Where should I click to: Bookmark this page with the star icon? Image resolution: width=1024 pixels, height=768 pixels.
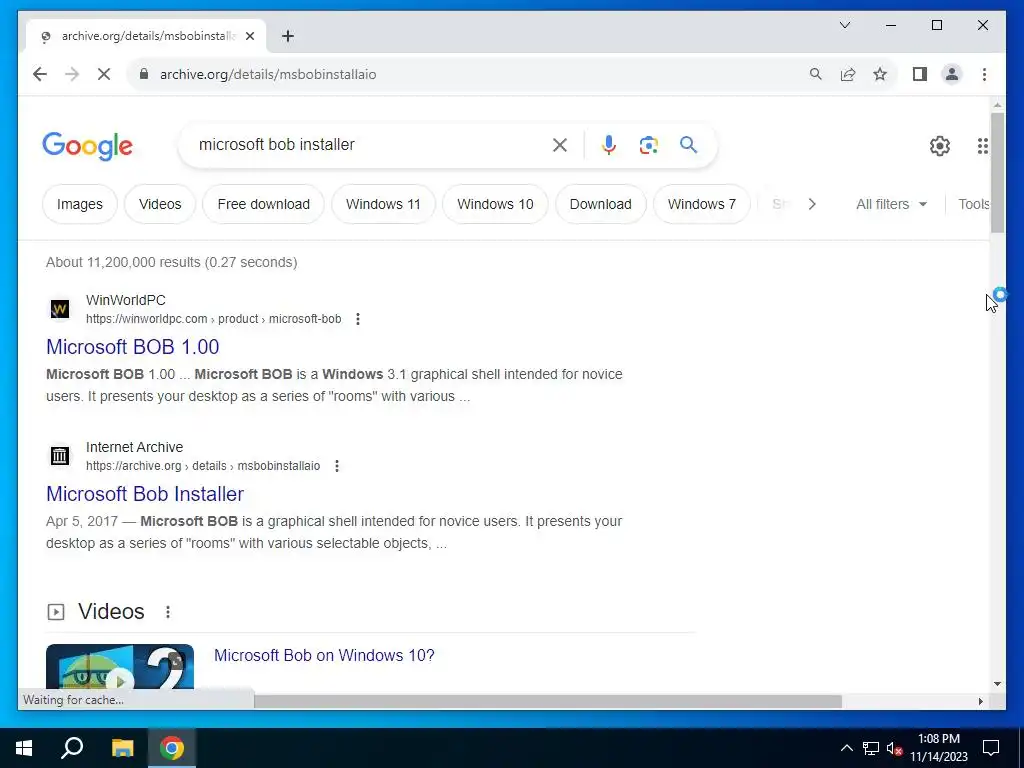[880, 74]
